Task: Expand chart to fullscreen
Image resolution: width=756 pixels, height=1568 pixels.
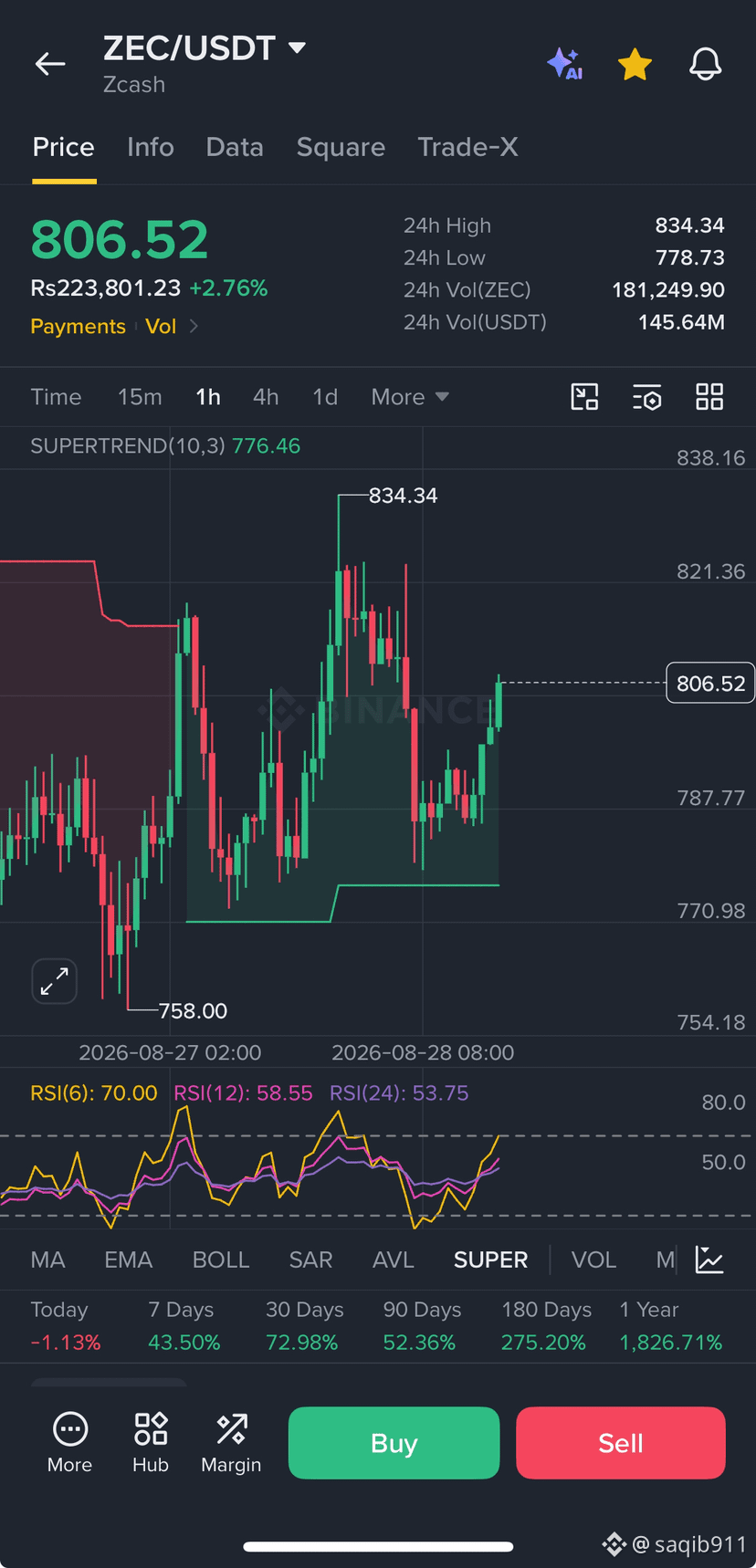Action: click(55, 981)
